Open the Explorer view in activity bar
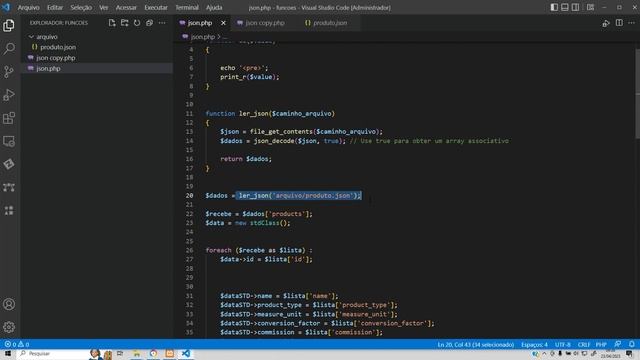Image resolution: width=640 pixels, height=360 pixels. click(9, 25)
